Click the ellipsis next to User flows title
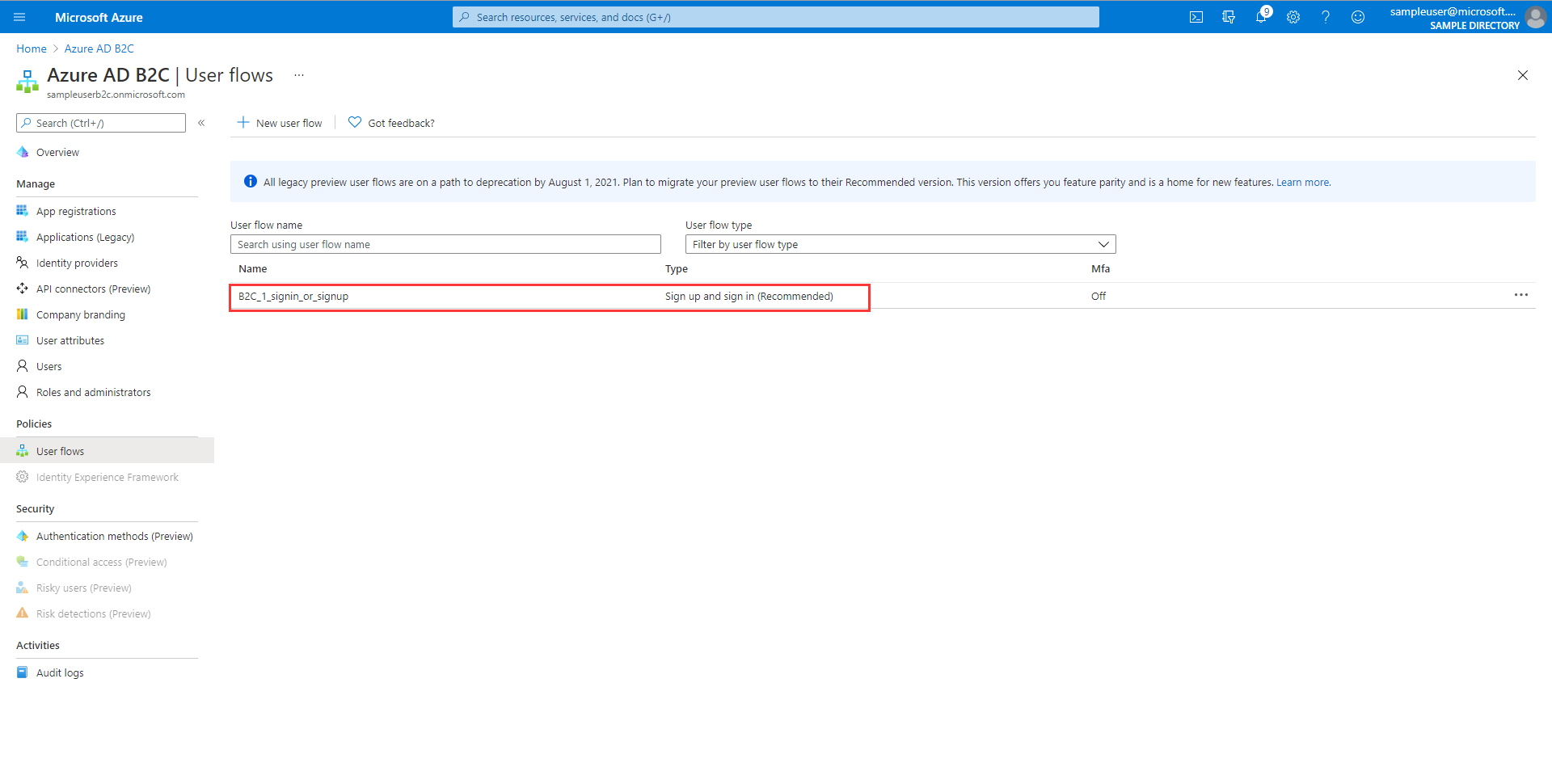The height and width of the screenshot is (784, 1552). pyautogui.click(x=299, y=75)
